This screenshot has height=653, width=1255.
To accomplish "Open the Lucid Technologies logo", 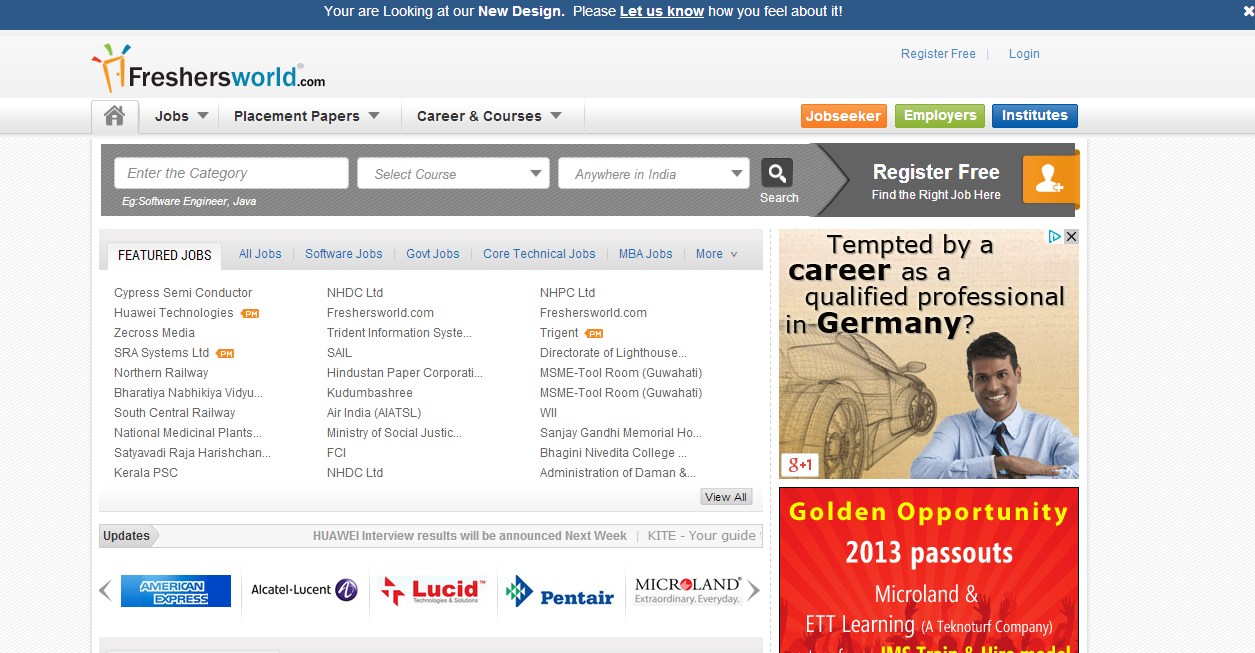I will (x=433, y=591).
